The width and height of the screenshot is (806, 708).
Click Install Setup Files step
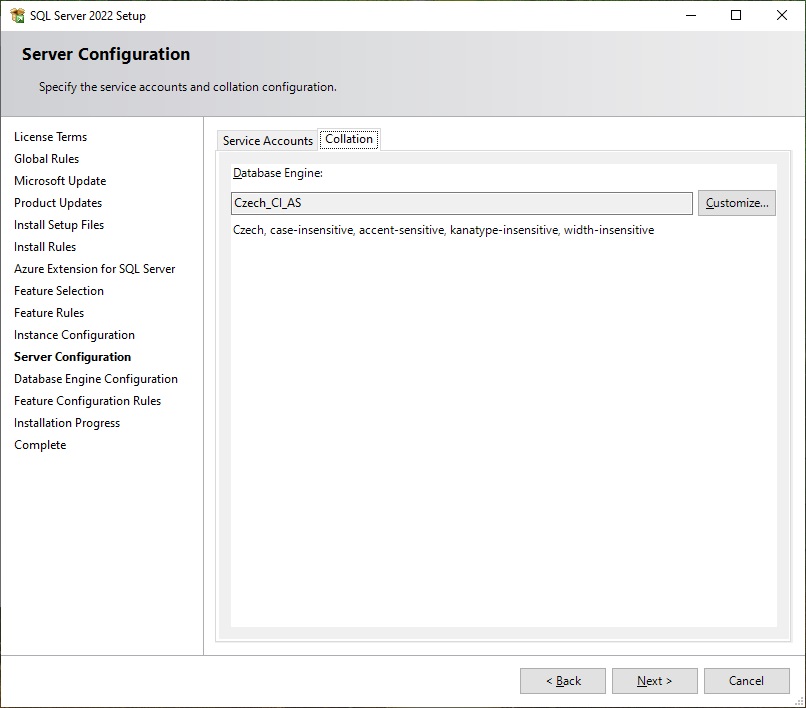pos(59,225)
